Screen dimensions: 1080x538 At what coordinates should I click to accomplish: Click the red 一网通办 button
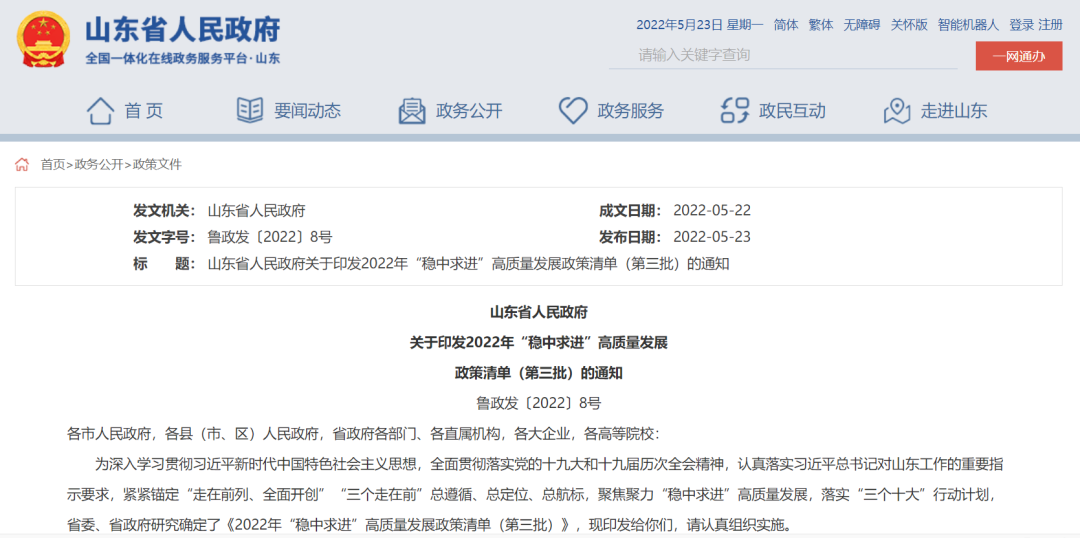pyautogui.click(x=1019, y=56)
